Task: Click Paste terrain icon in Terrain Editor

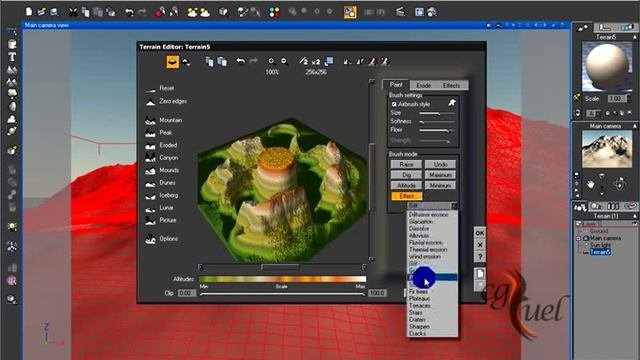Action: pyautogui.click(x=222, y=62)
